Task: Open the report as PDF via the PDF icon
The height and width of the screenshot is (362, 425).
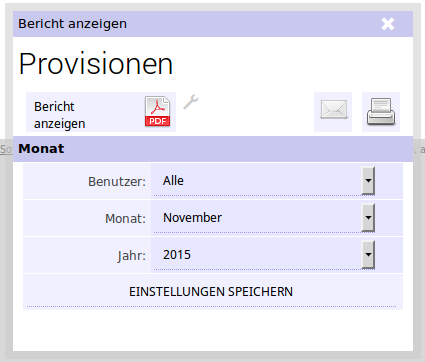Action: click(157, 111)
